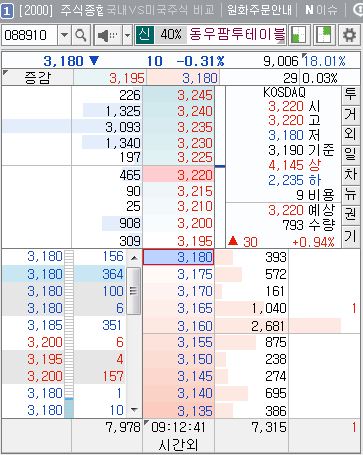Select bid price 3,165
Image resolution: width=363 pixels, height=455 pixels.
tap(178, 308)
